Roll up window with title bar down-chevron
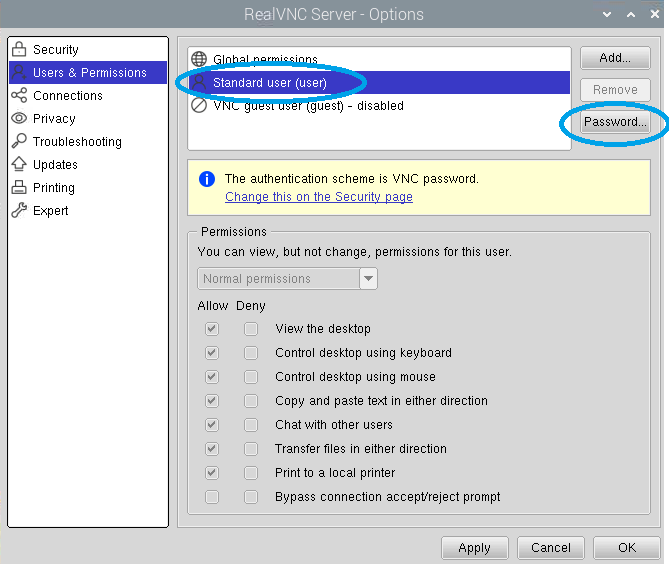 pyautogui.click(x=607, y=15)
